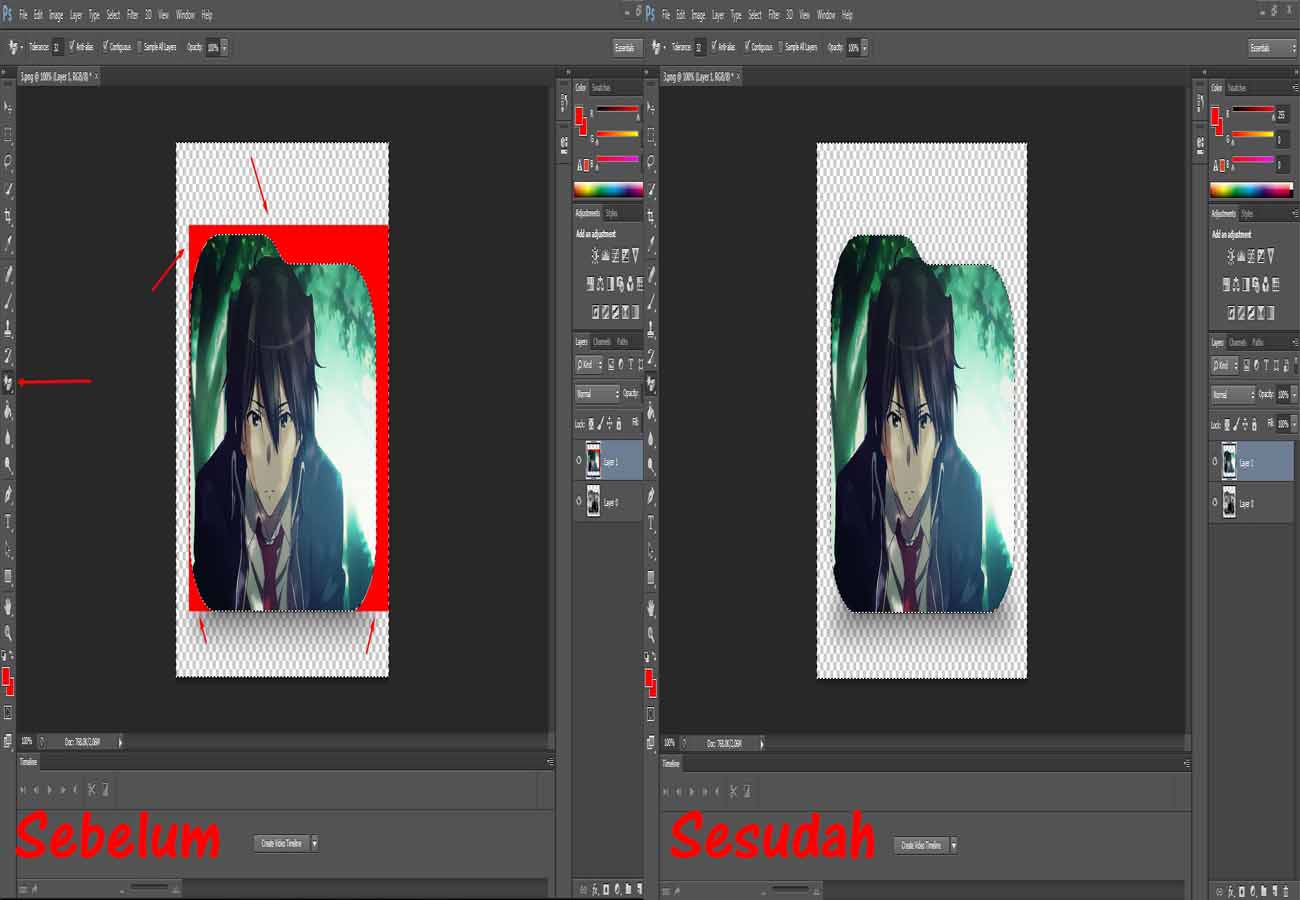Adjust the R color slider in Sesudah window

pyautogui.click(x=1253, y=109)
